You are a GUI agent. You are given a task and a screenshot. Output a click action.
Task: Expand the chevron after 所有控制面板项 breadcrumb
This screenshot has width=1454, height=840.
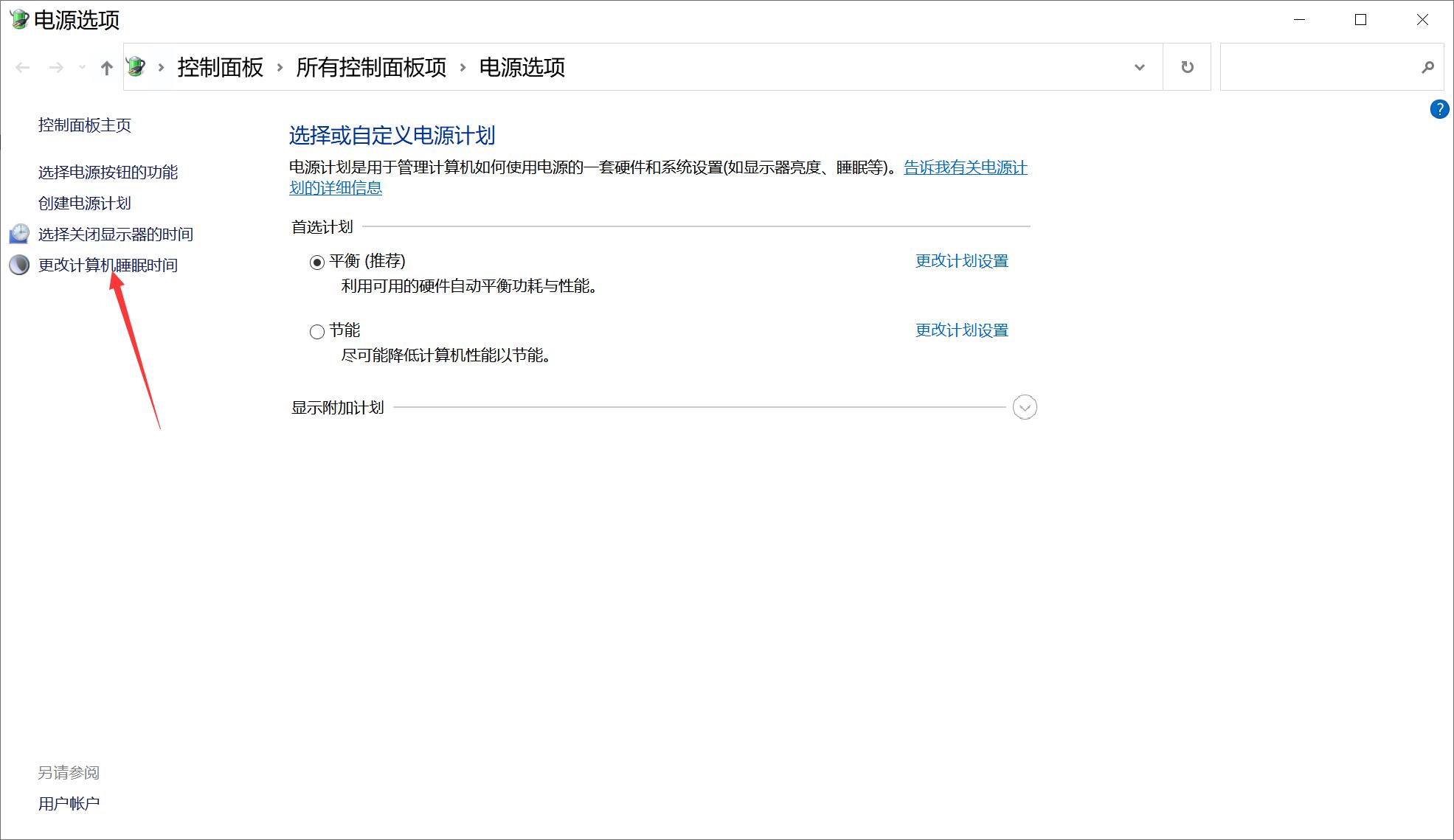point(463,67)
